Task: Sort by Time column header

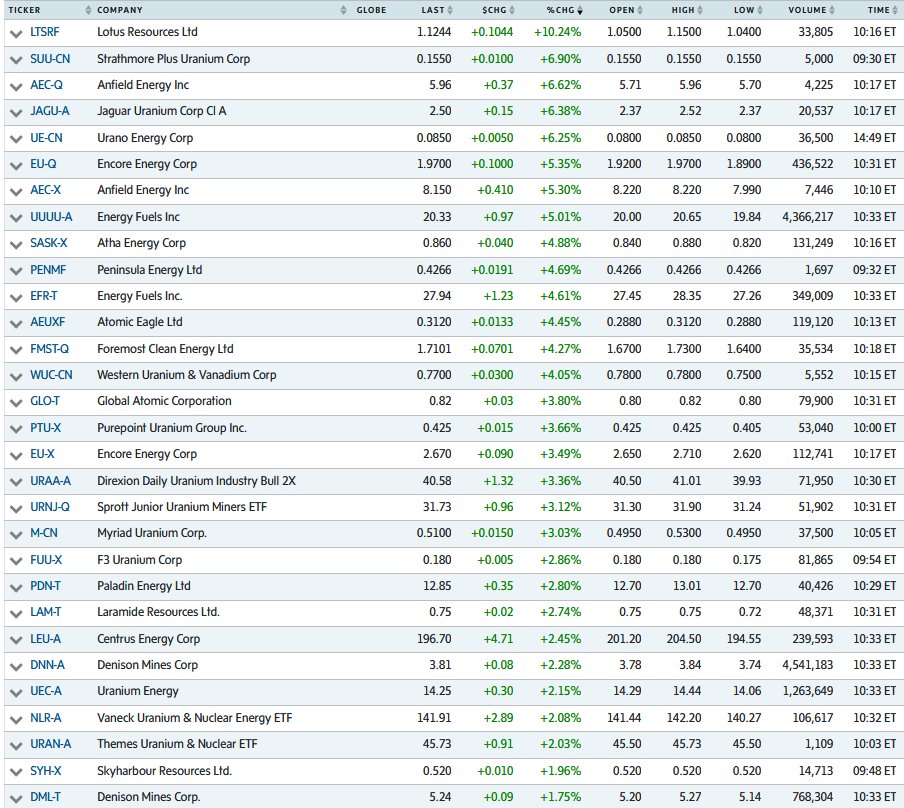Action: tap(883, 10)
